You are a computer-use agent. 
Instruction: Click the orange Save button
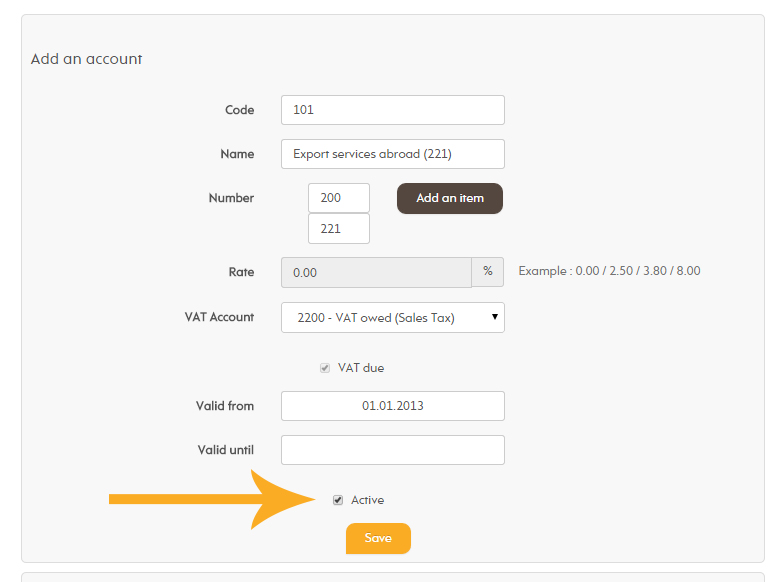[378, 538]
